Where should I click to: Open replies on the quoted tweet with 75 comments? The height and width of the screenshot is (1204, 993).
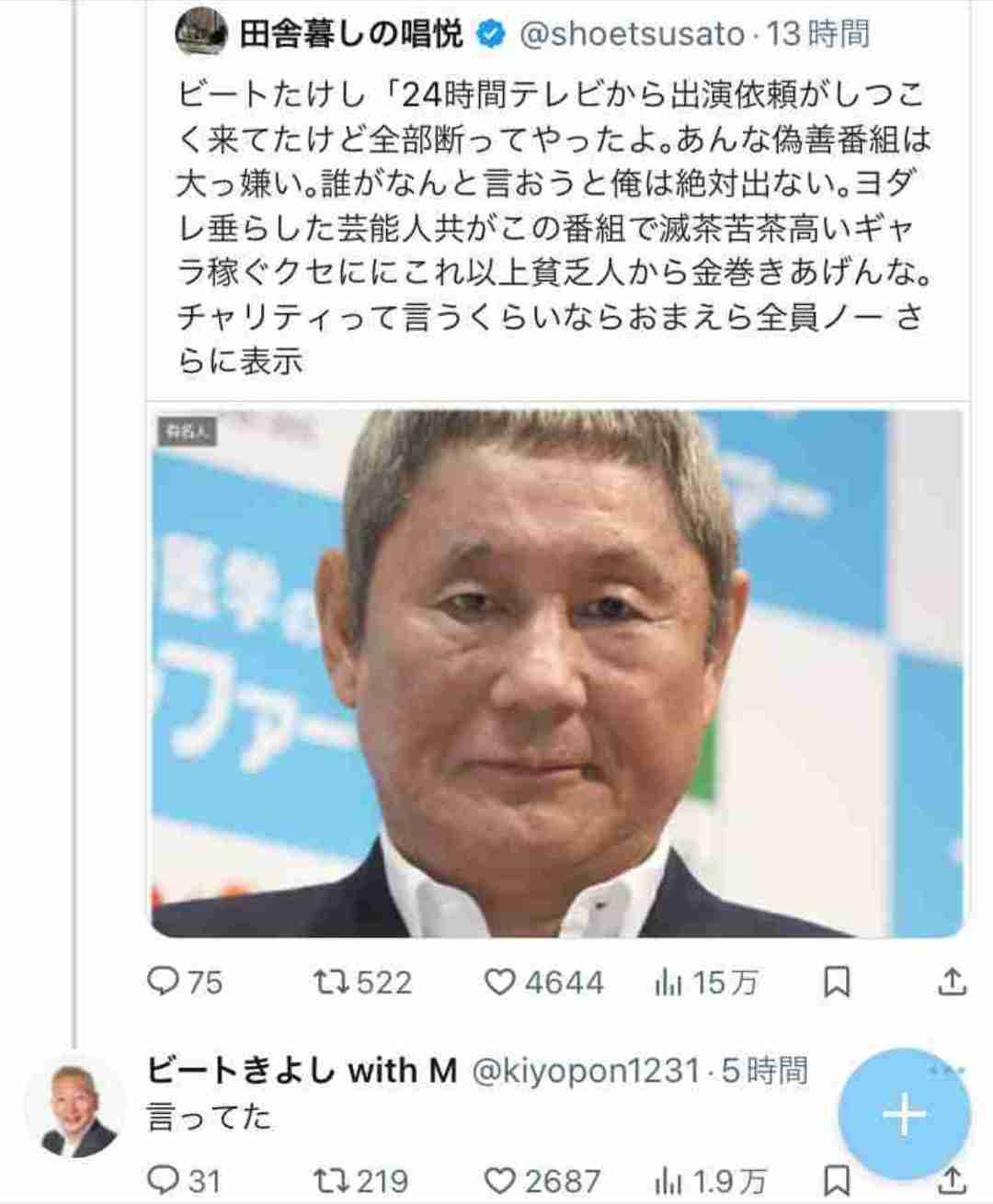click(185, 983)
